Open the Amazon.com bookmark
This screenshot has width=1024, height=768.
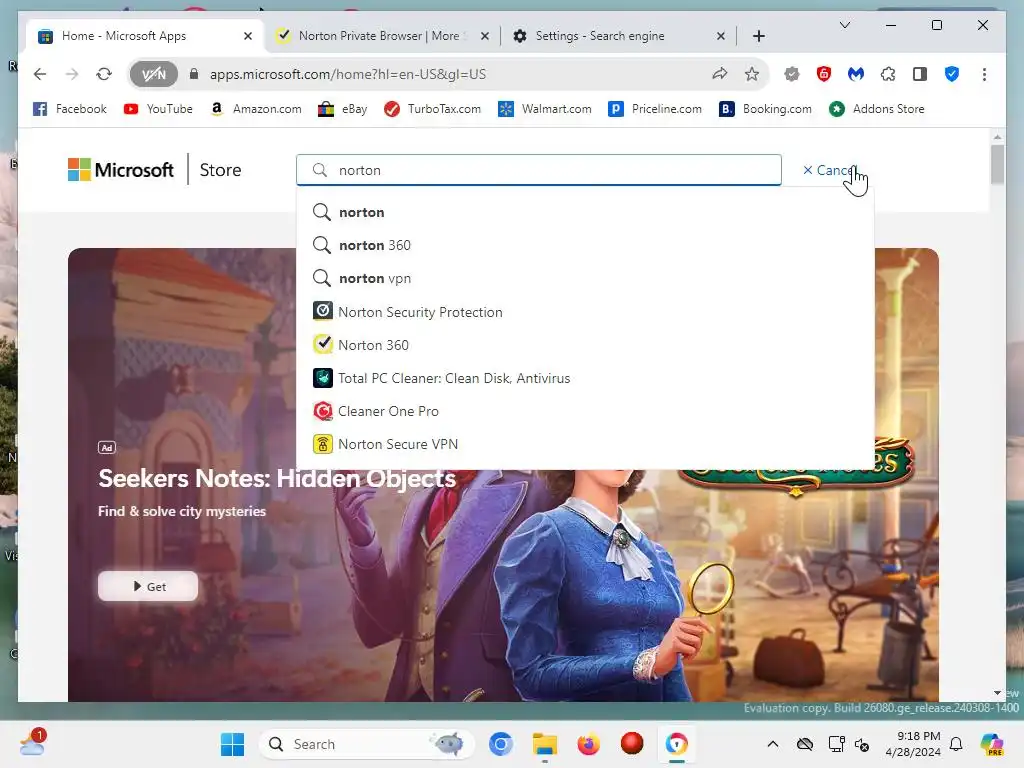pos(256,109)
